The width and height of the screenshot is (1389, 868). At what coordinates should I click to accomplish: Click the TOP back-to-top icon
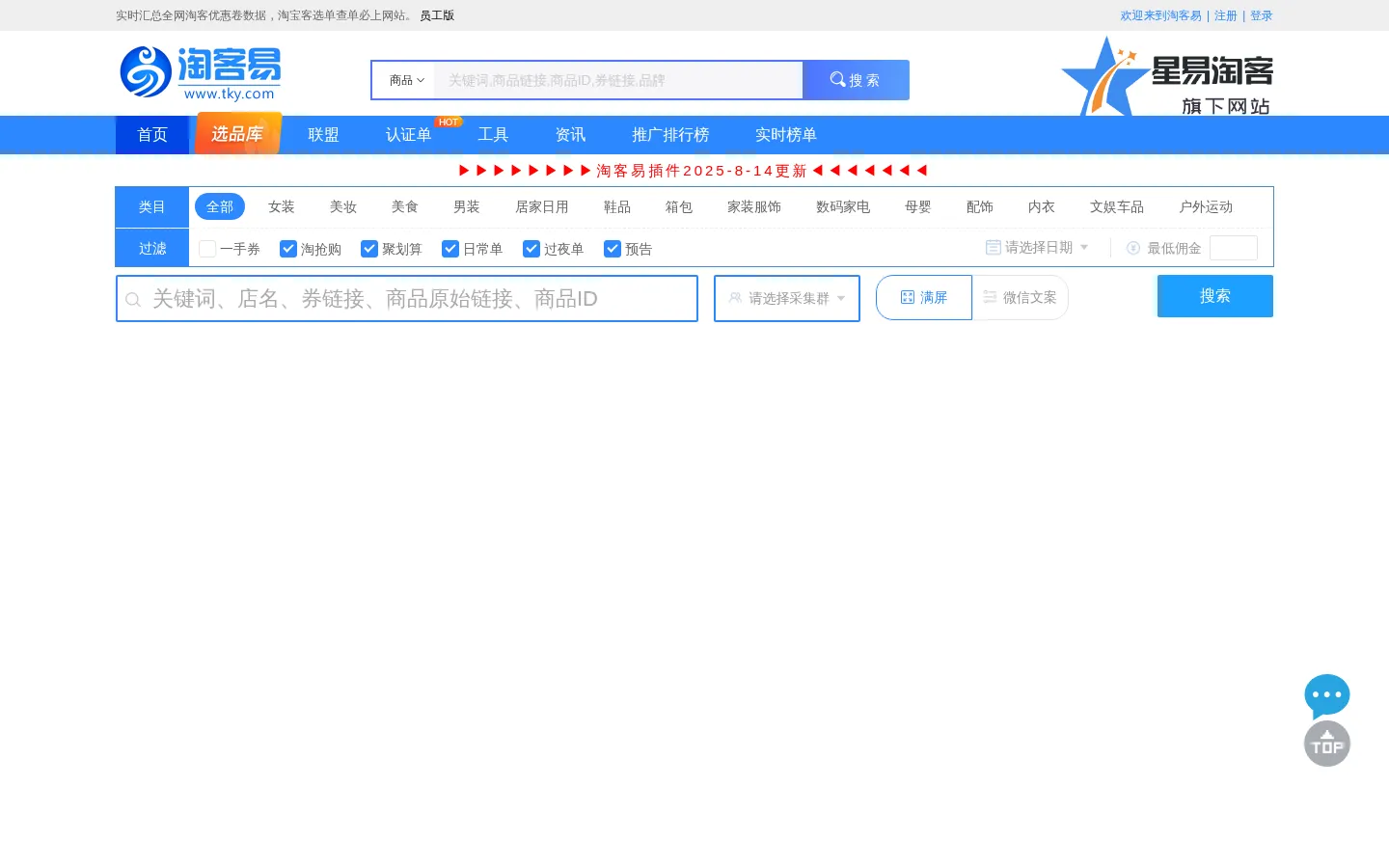(1327, 744)
